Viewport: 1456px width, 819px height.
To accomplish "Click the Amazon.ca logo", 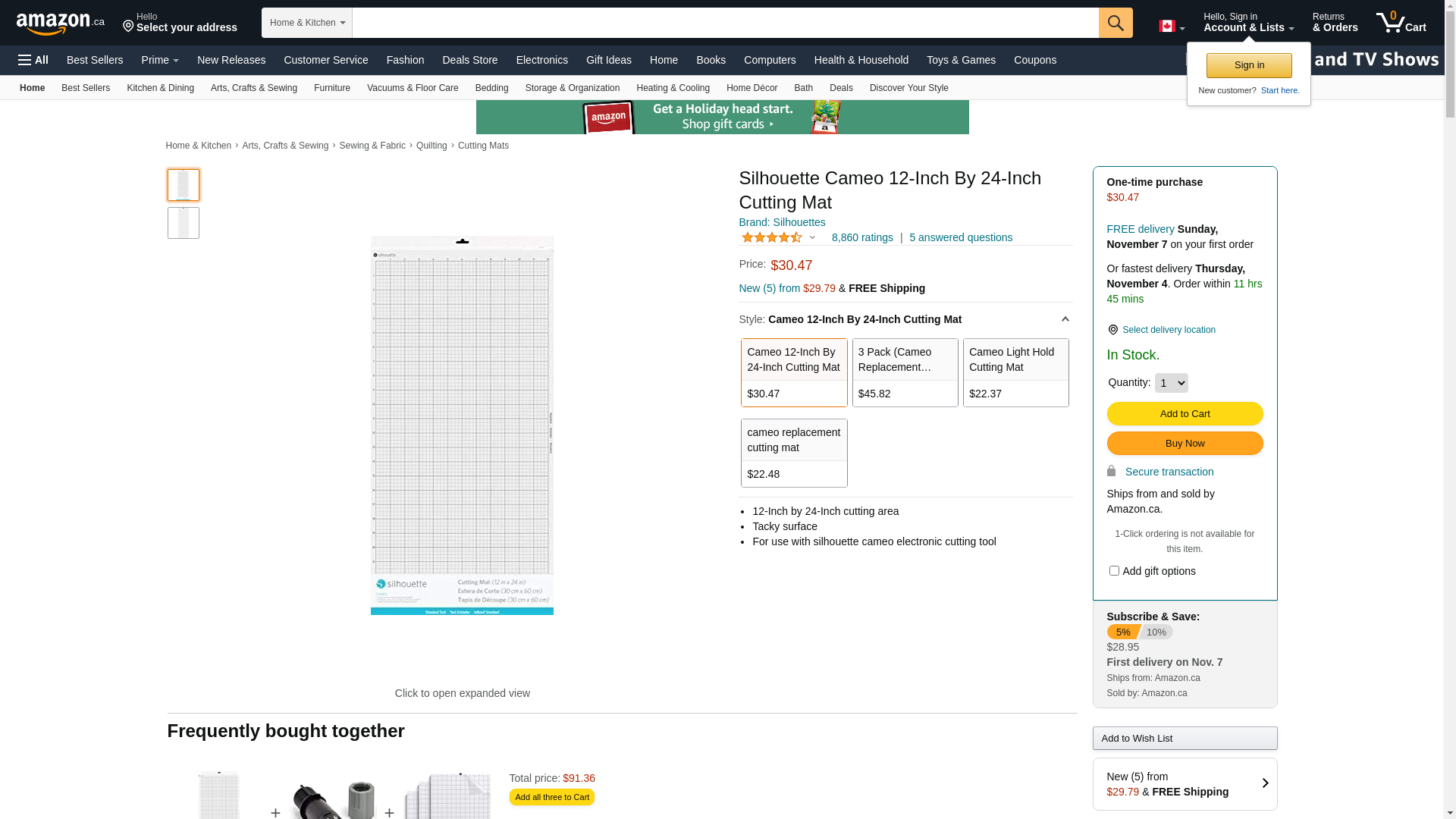I will click(x=60, y=23).
